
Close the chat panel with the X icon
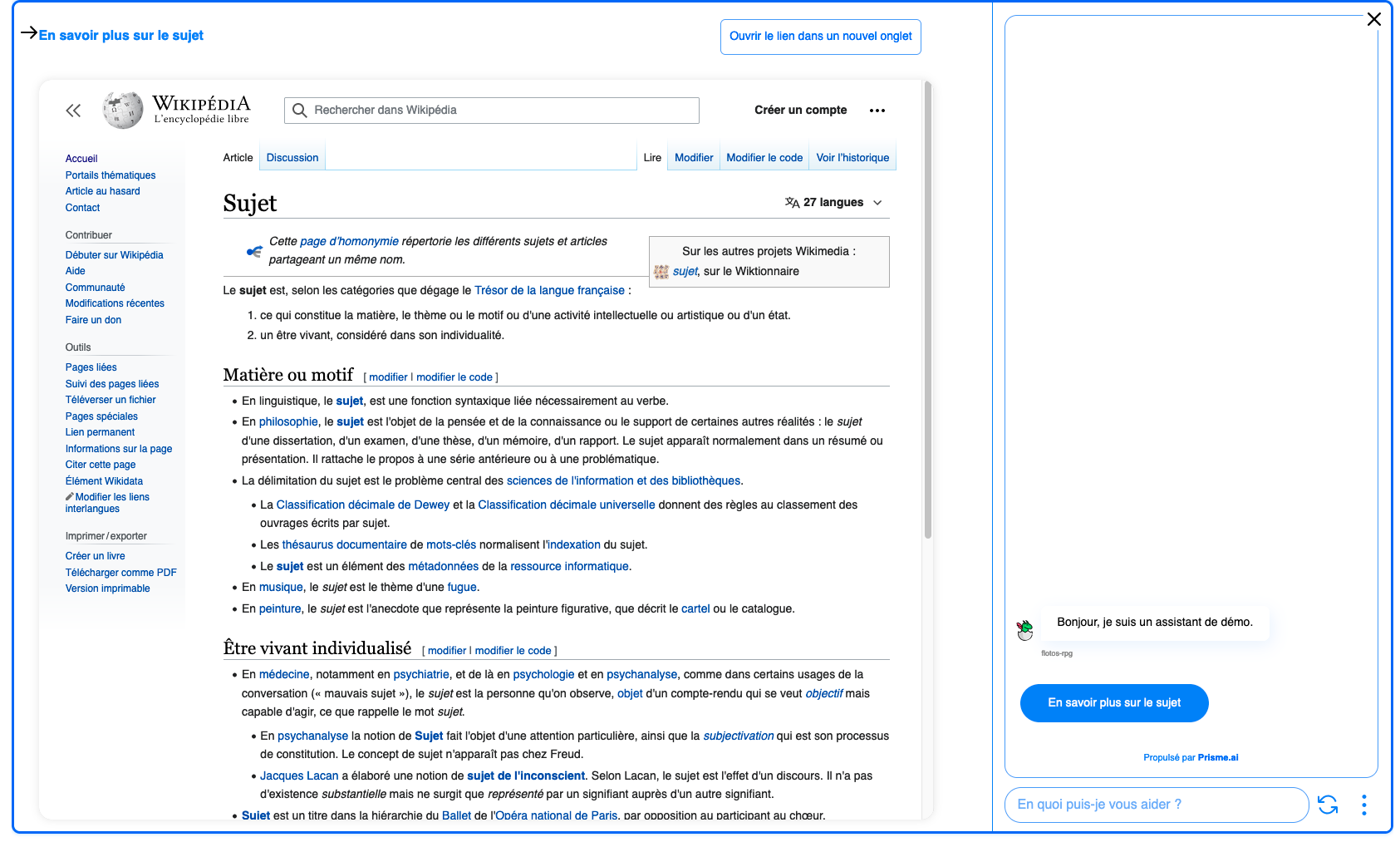(1373, 19)
